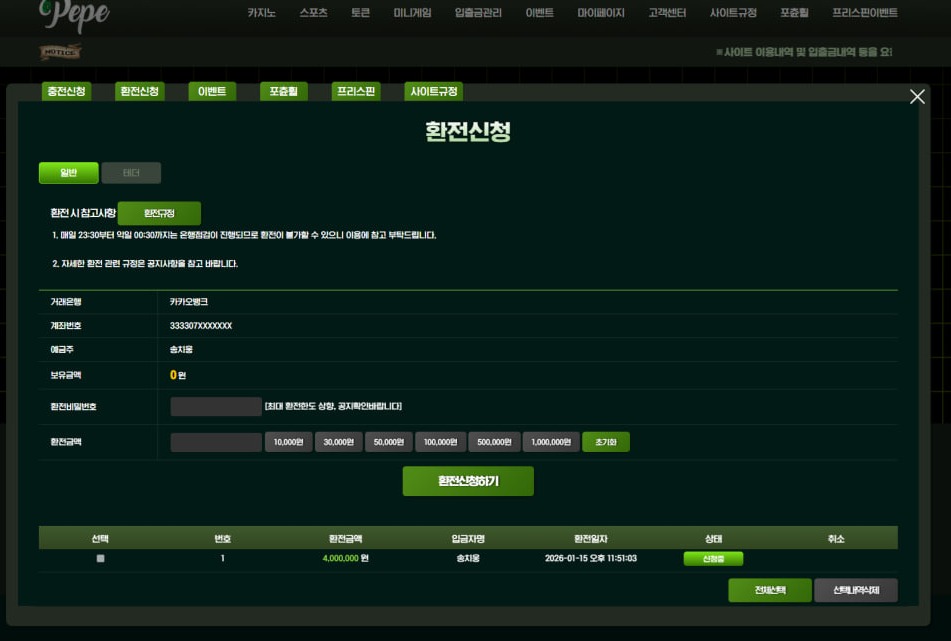
Task: Switch to the 포춘휠 tab in popup
Action: click(x=283, y=92)
